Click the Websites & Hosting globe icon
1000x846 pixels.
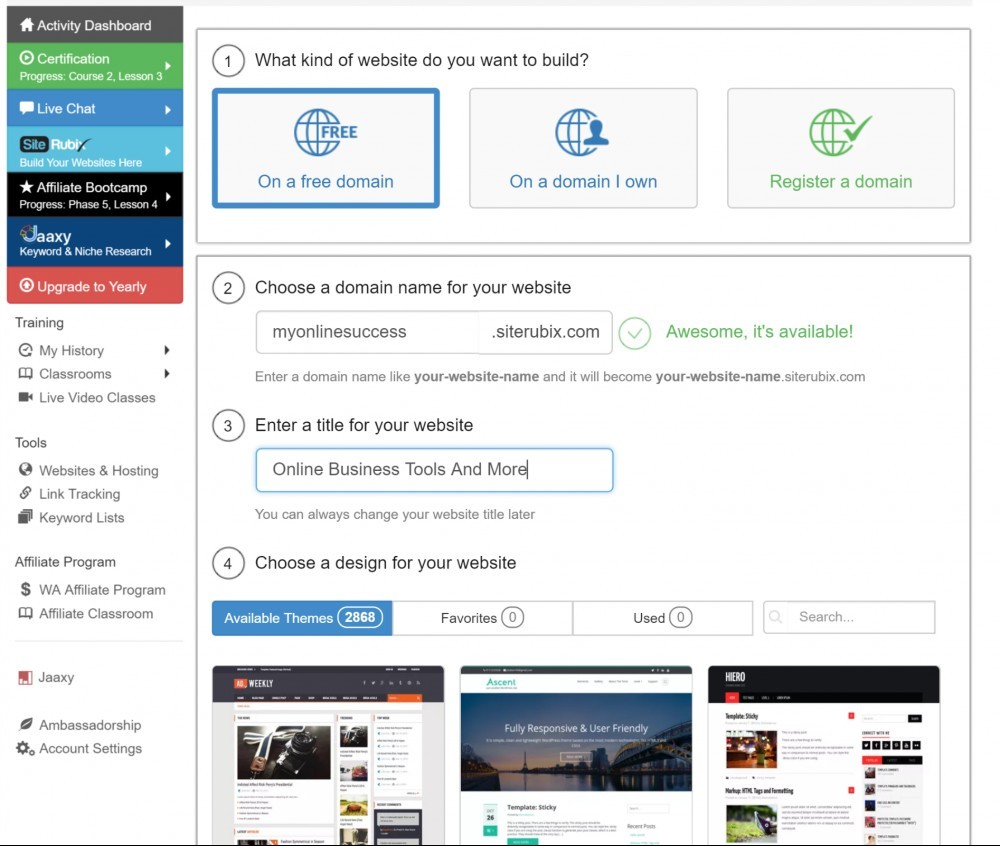[26, 470]
